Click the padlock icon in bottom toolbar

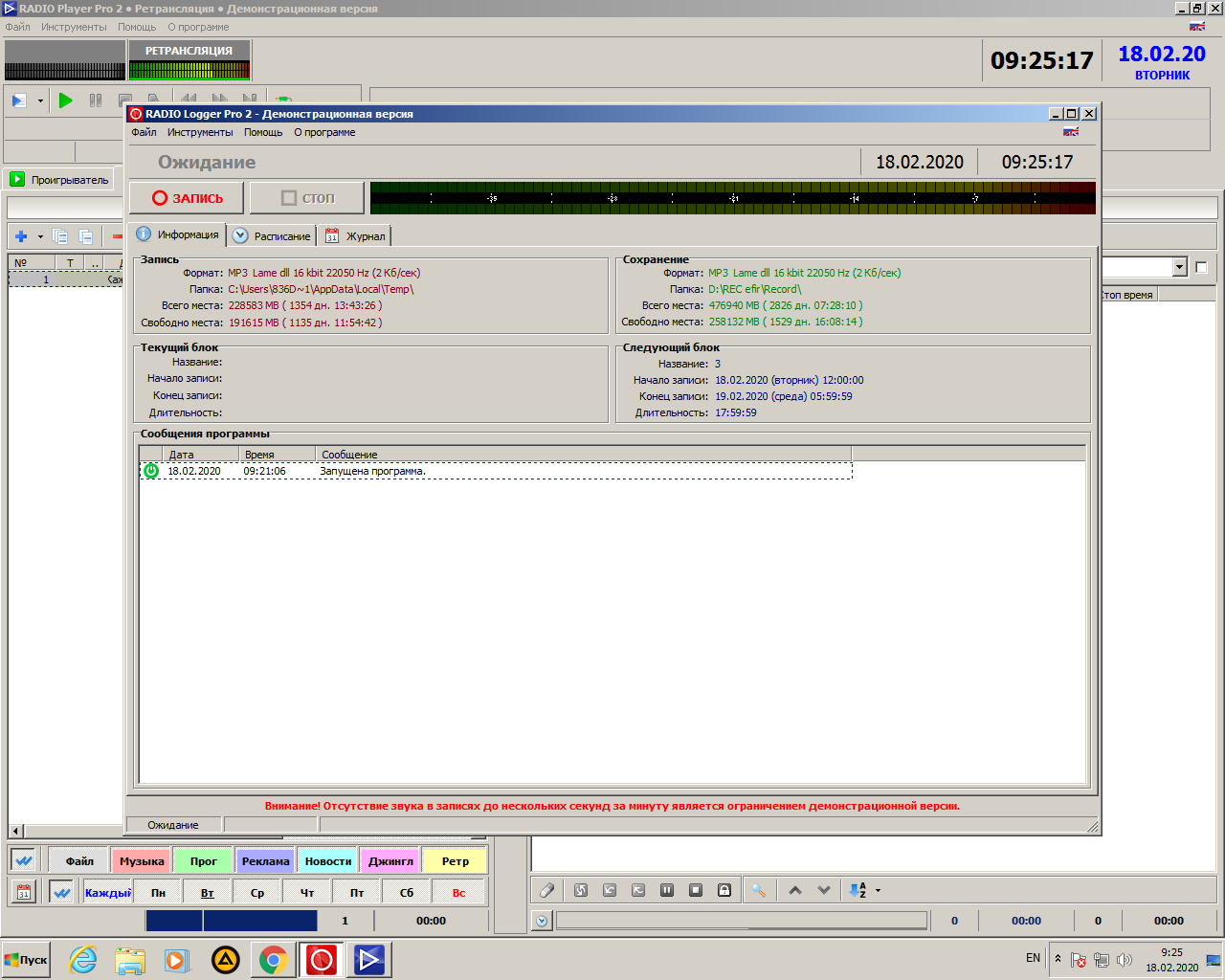pyautogui.click(x=724, y=890)
